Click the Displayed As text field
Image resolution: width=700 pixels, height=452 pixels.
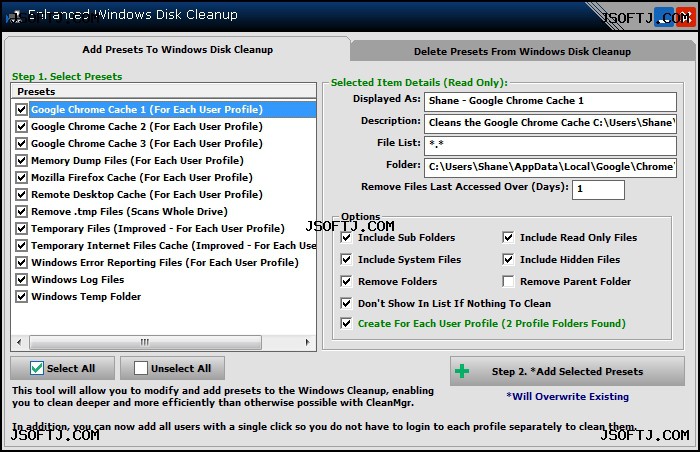click(550, 101)
